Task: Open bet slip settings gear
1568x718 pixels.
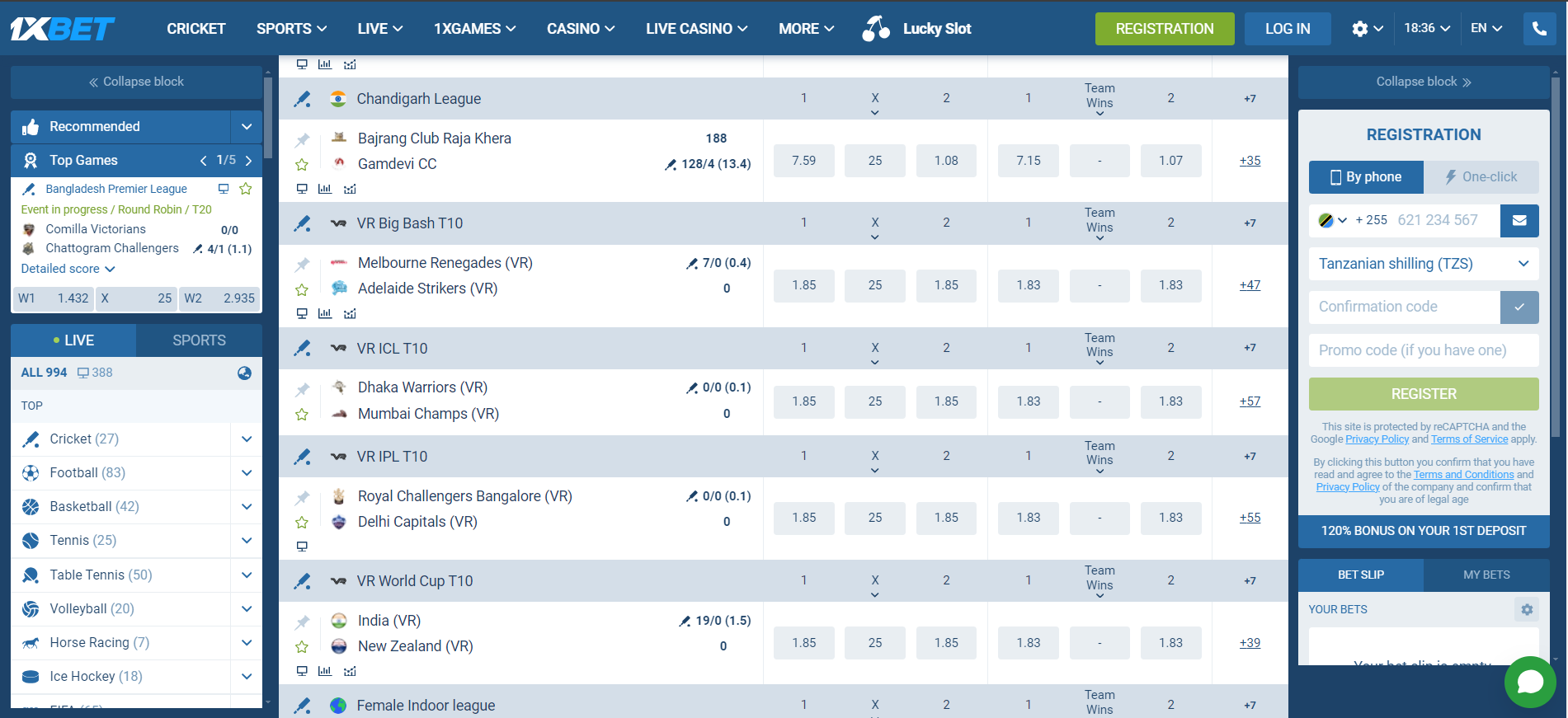Action: pyautogui.click(x=1527, y=609)
